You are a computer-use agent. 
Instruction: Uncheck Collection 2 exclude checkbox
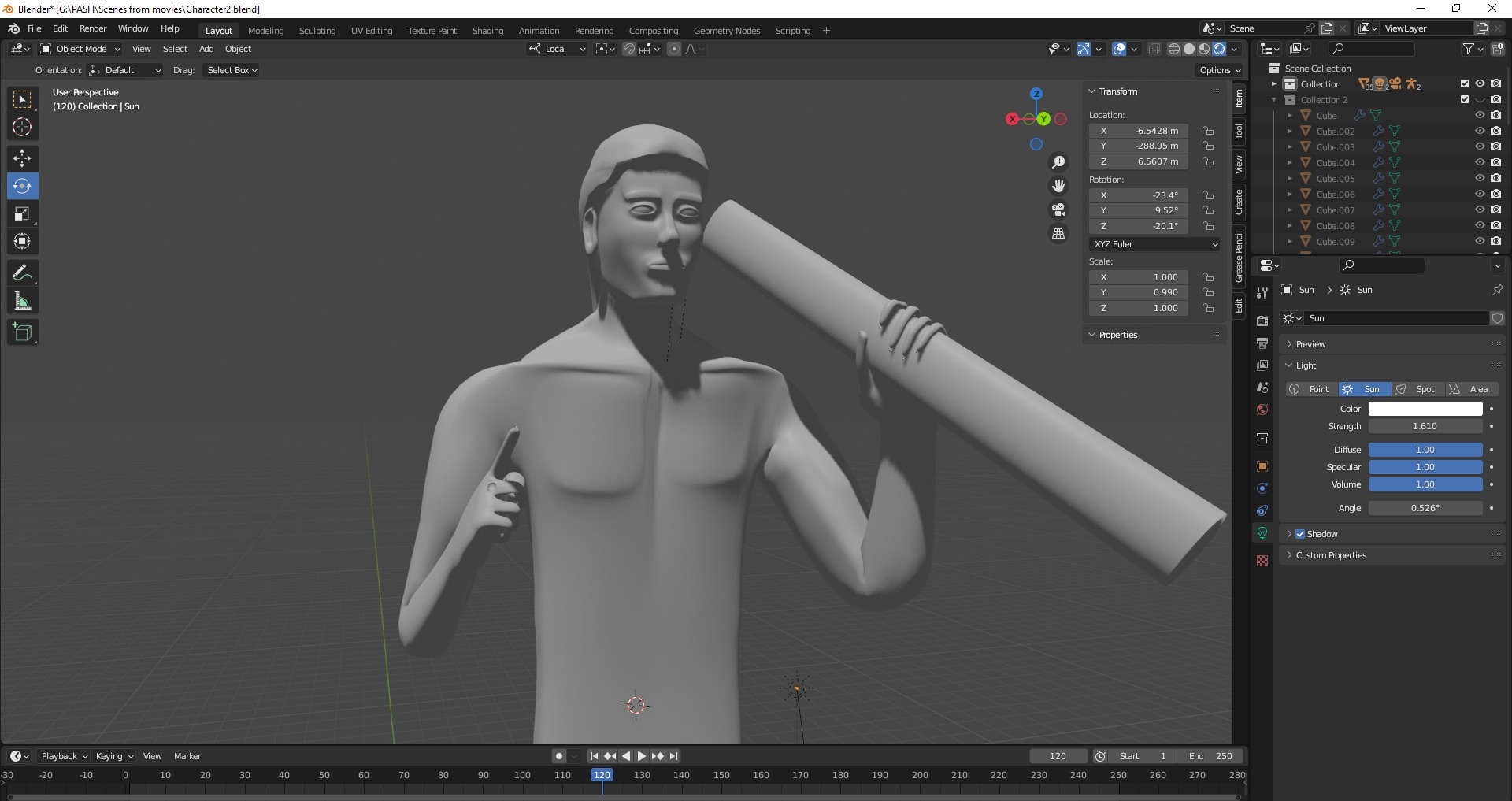coord(1465,99)
